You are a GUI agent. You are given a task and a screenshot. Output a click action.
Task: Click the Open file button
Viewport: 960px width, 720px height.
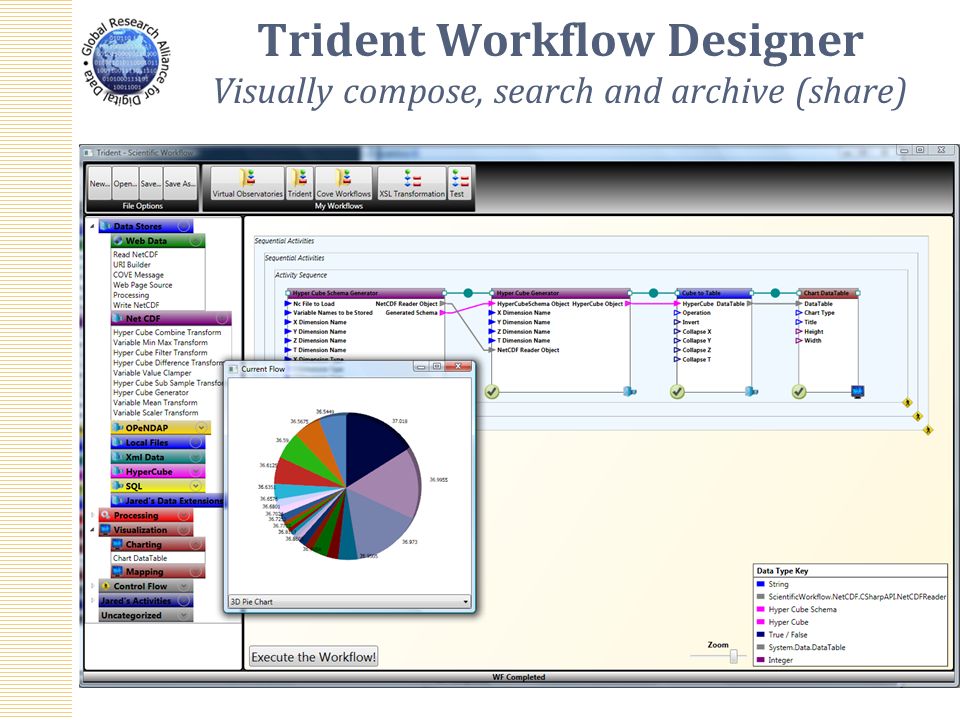[x=125, y=183]
